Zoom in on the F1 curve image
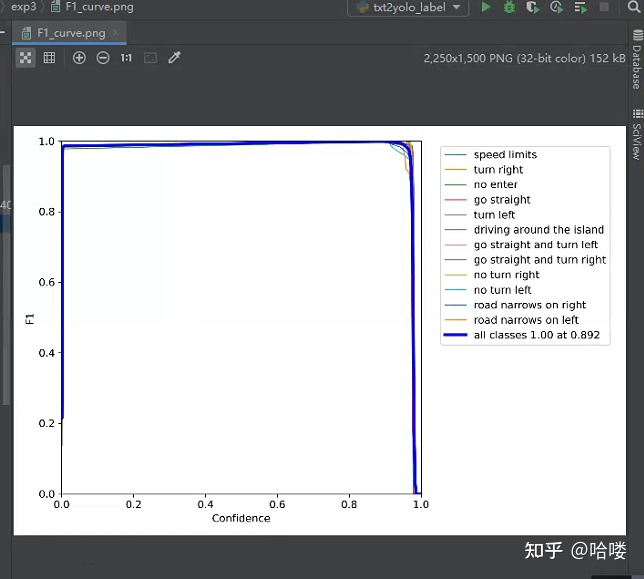This screenshot has width=644, height=579. (x=79, y=58)
